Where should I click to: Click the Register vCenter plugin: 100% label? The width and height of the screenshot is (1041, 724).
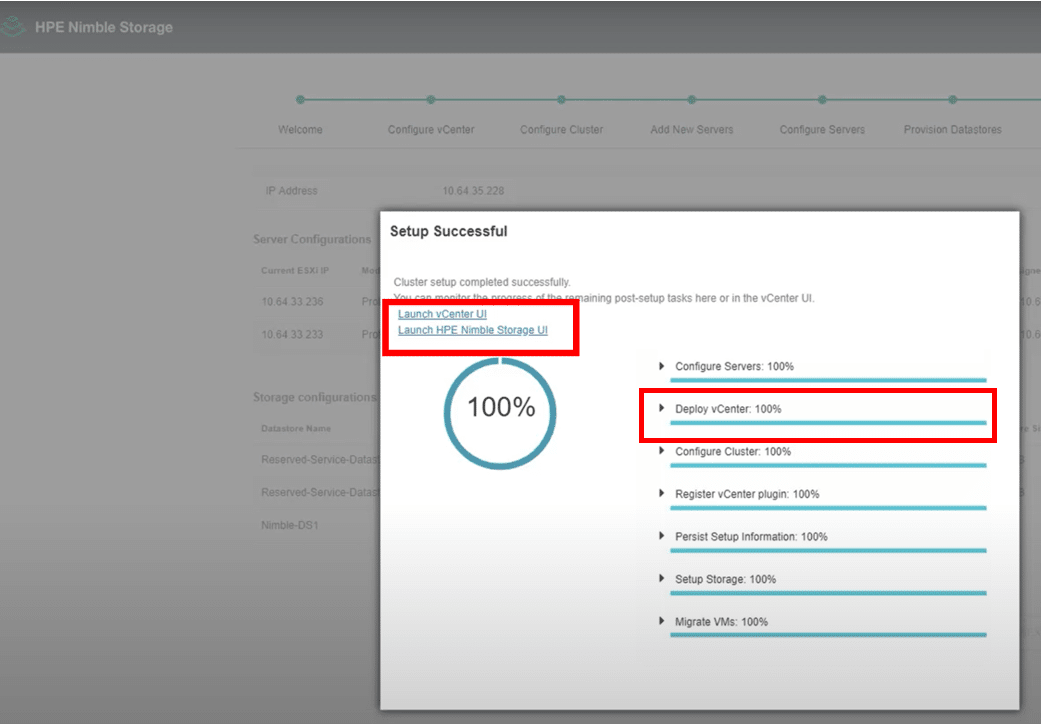pos(747,494)
